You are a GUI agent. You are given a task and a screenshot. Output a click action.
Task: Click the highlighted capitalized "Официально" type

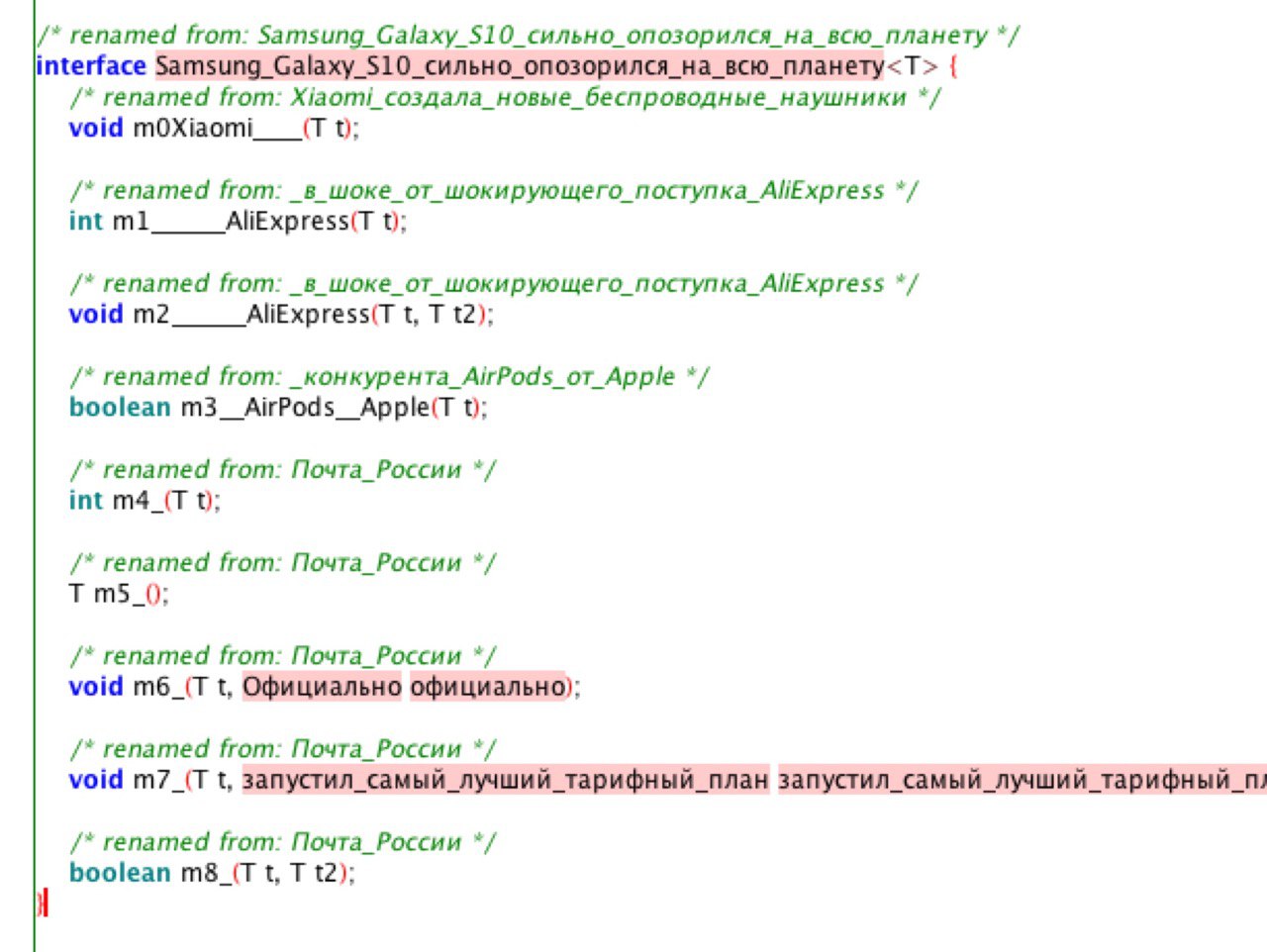322,686
